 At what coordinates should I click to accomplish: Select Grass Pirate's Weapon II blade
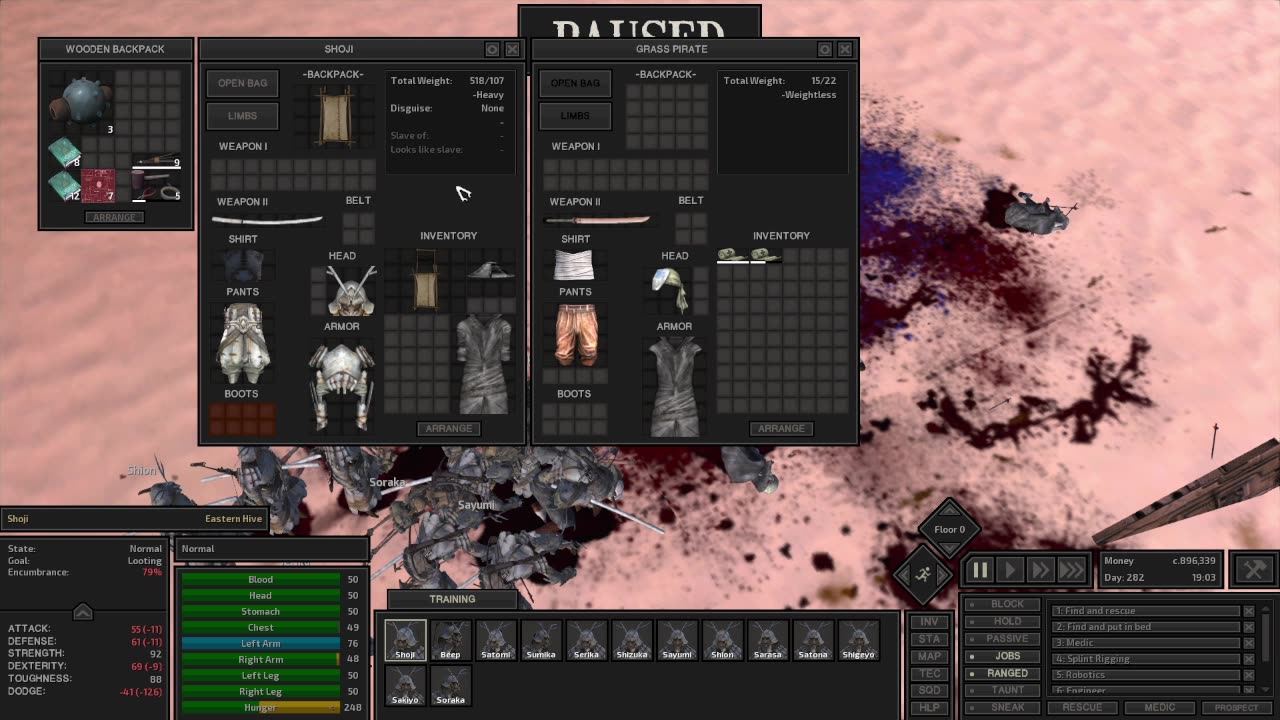coord(597,220)
